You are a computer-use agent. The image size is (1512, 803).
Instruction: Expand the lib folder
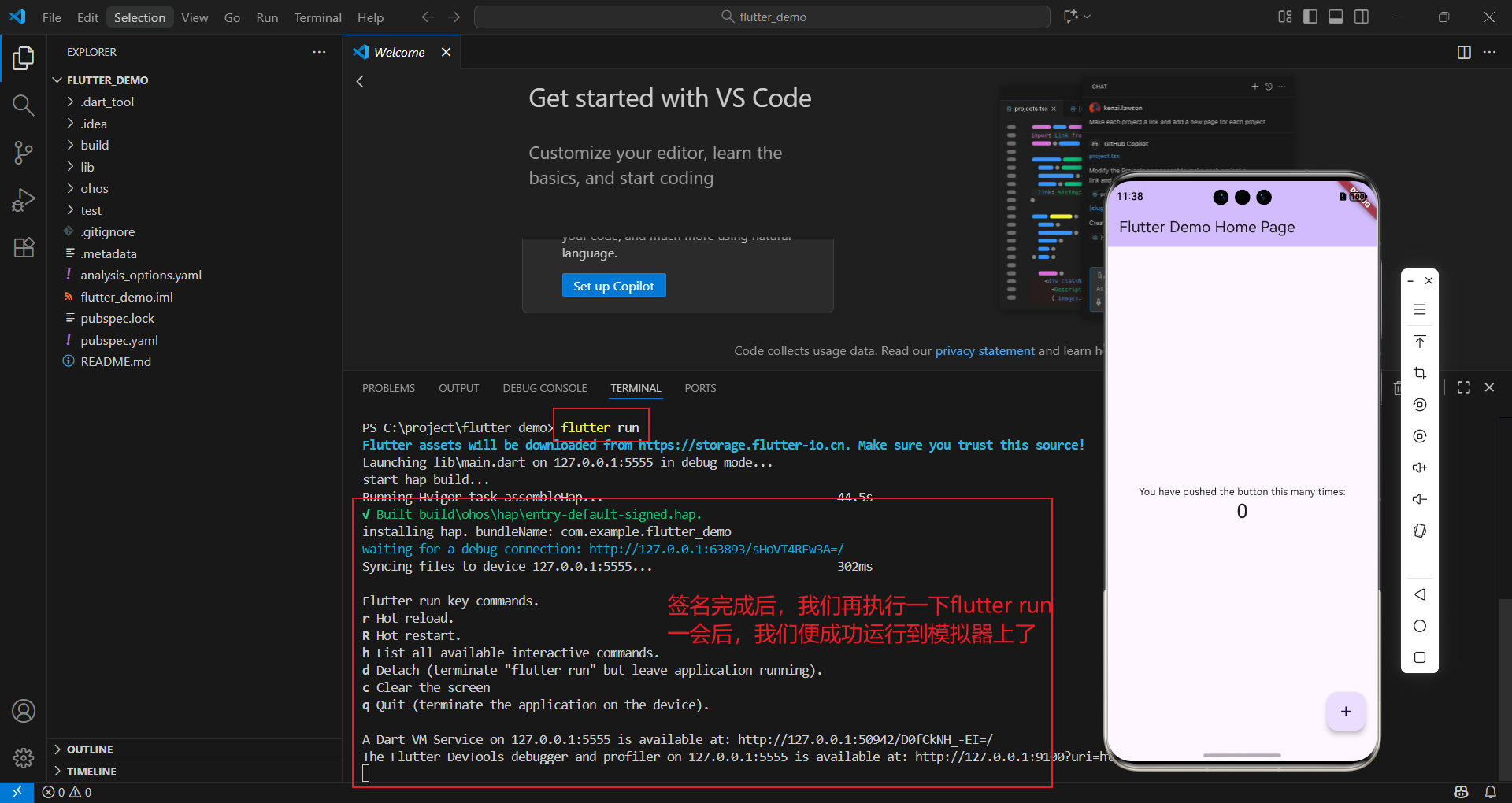(x=195, y=167)
